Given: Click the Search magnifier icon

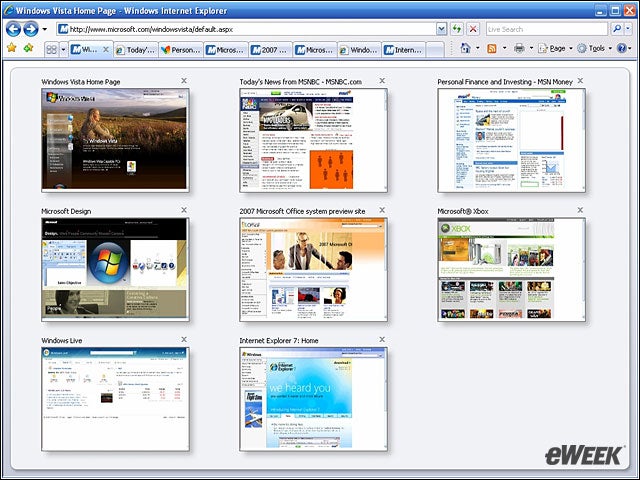Looking at the screenshot, I should tap(616, 29).
